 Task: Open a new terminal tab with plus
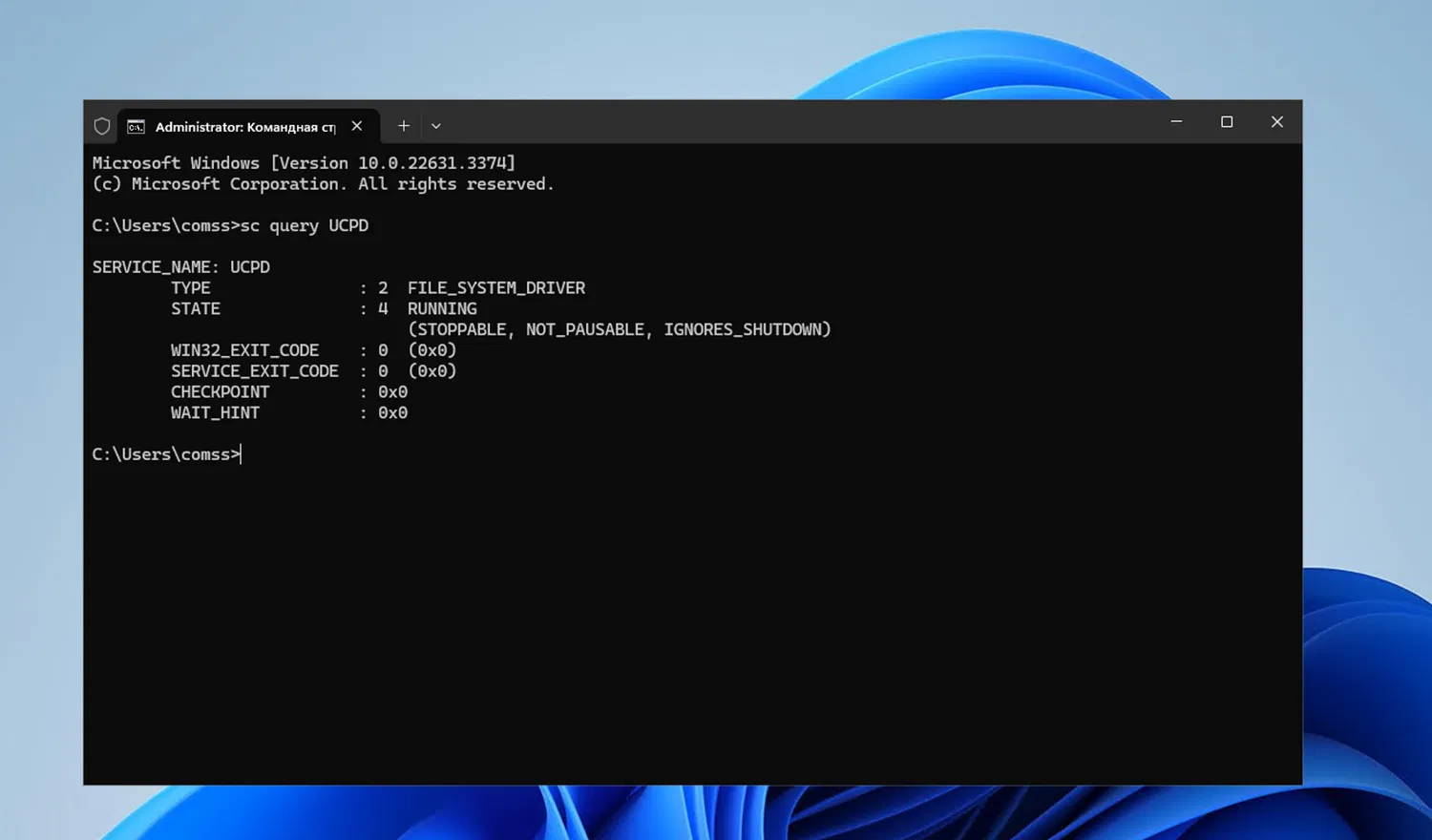pyautogui.click(x=404, y=126)
